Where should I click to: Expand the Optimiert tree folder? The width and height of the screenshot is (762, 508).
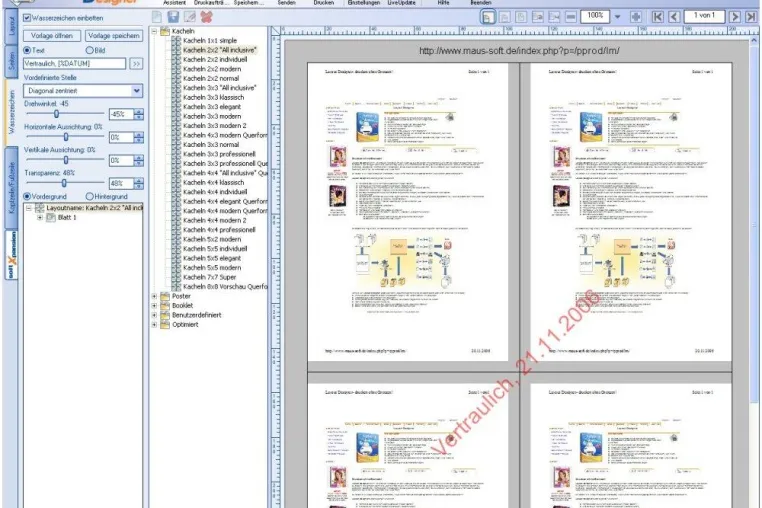(x=154, y=324)
